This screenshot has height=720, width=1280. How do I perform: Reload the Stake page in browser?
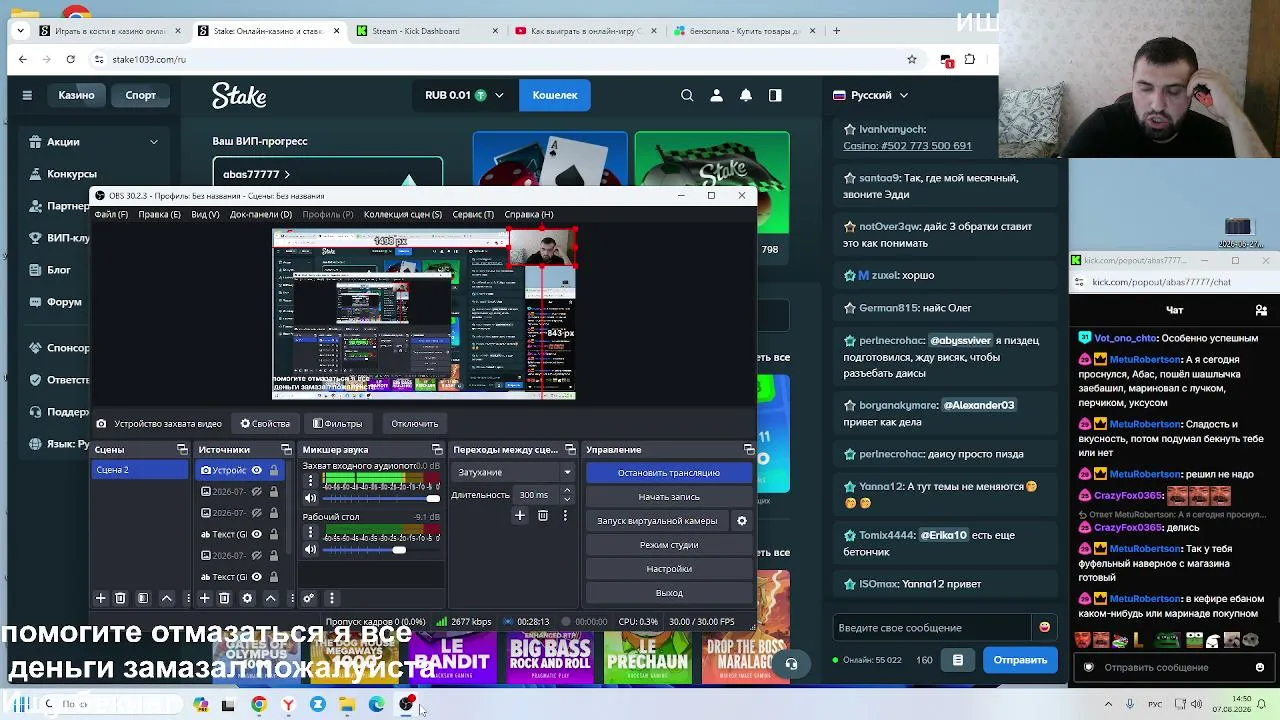pos(71,59)
